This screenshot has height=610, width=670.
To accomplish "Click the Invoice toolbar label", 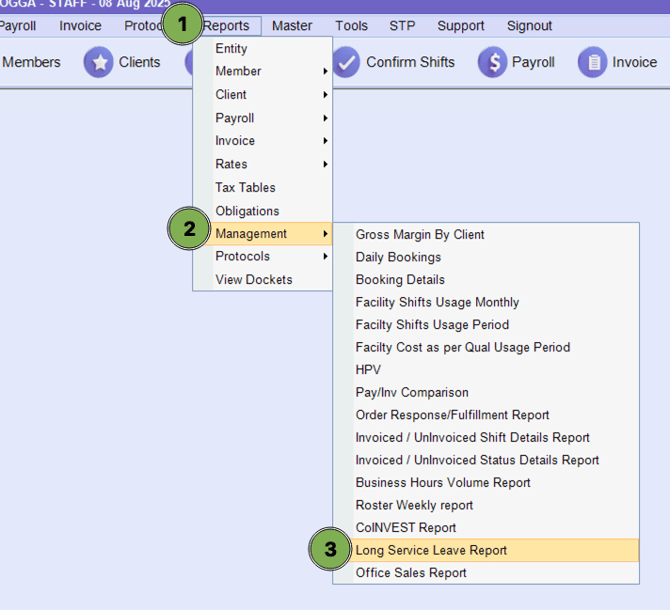I will pos(635,62).
